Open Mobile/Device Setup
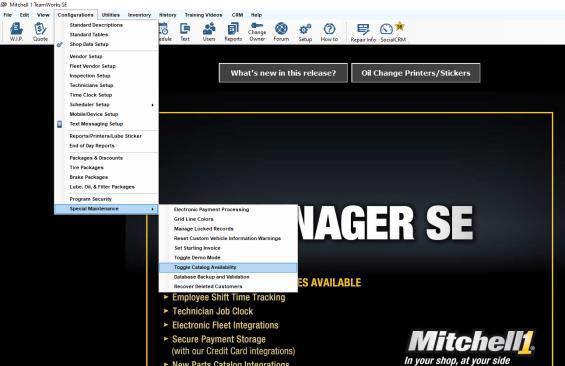Viewport: 565px width, 366px height. (106, 114)
